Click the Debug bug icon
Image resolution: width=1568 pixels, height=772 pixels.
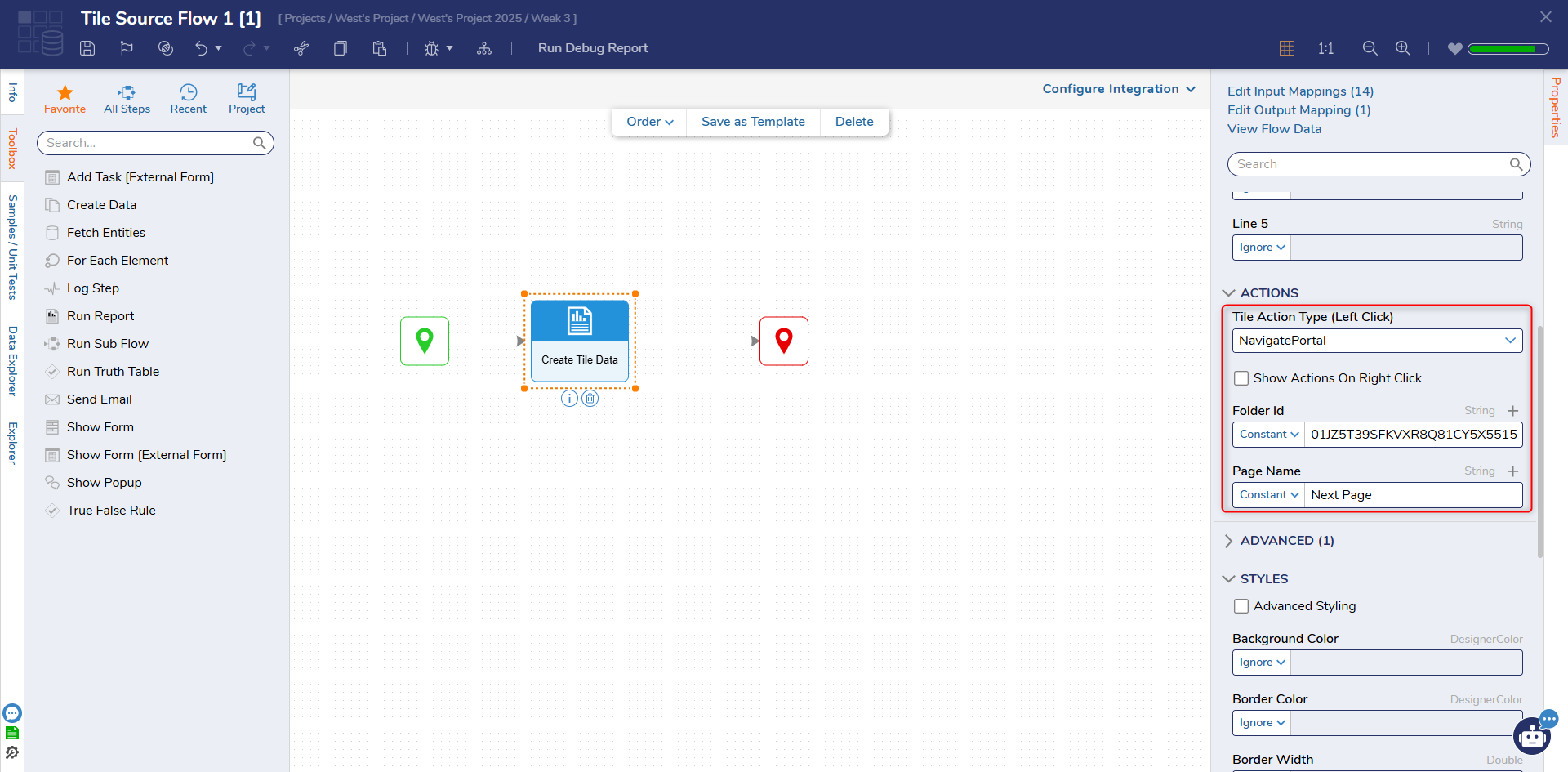(x=431, y=48)
